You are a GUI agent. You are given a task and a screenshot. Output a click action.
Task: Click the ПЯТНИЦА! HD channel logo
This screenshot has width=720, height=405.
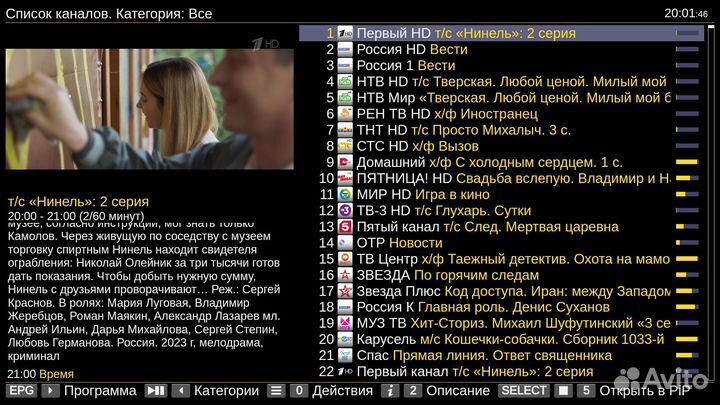pyautogui.click(x=345, y=178)
